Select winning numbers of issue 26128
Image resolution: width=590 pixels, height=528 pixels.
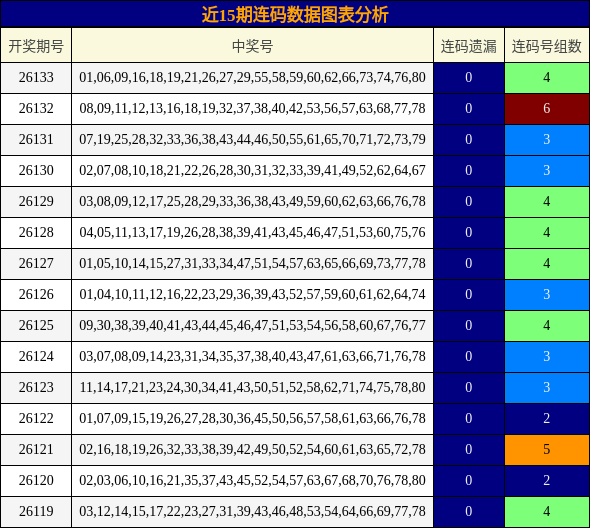coord(252,233)
